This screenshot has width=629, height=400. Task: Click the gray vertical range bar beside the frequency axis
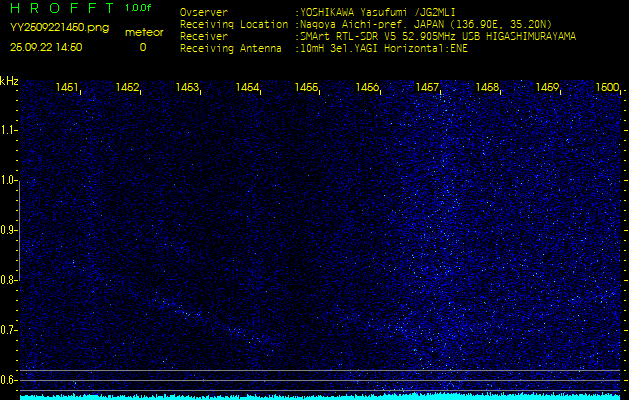(19, 231)
